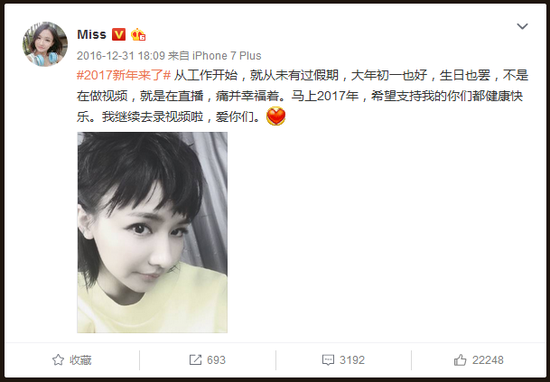Click the crown membership badge icon
Image resolution: width=550 pixels, height=382 pixels.
(138, 35)
